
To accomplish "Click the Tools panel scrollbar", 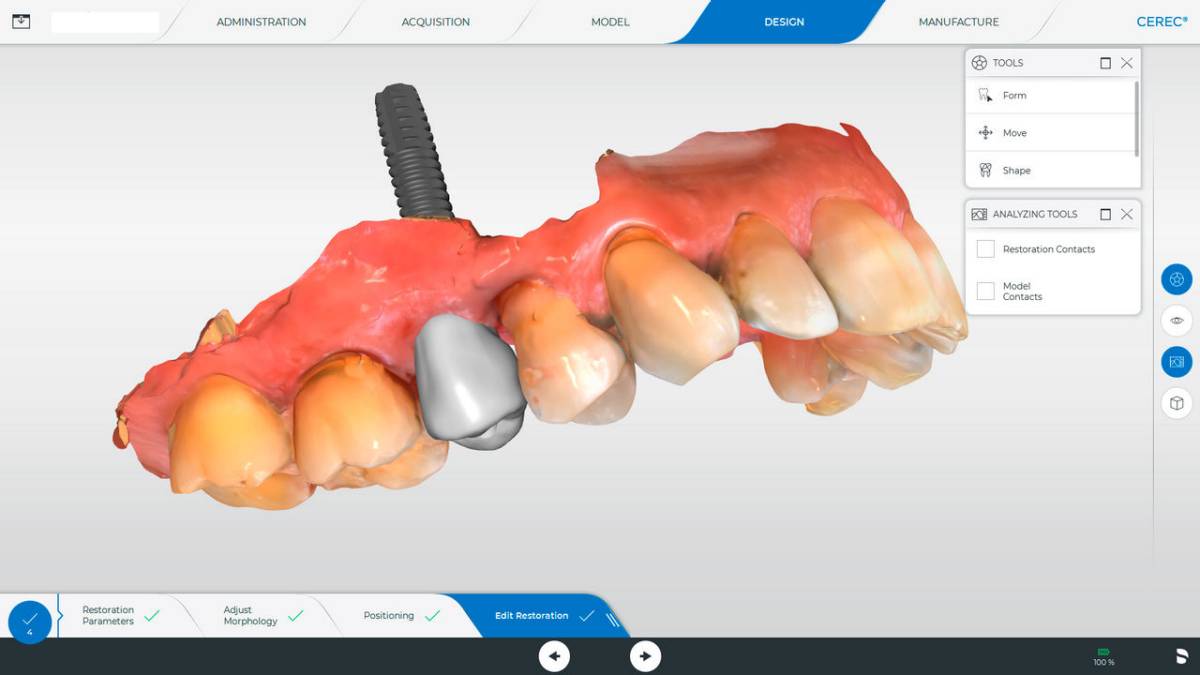I will 1136,118.
